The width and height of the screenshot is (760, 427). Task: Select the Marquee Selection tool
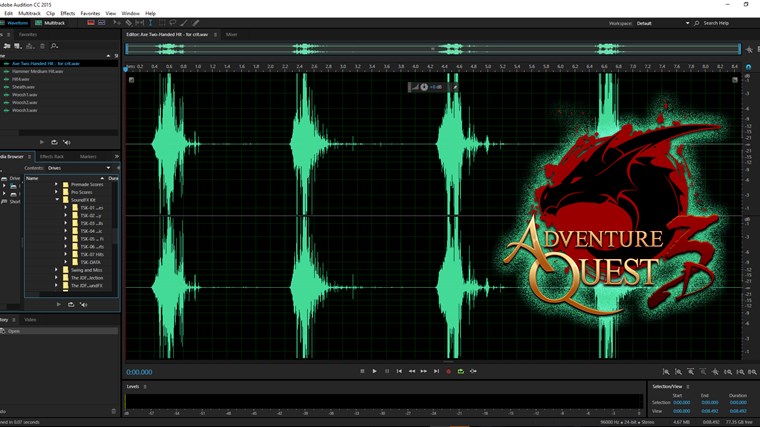162,23
